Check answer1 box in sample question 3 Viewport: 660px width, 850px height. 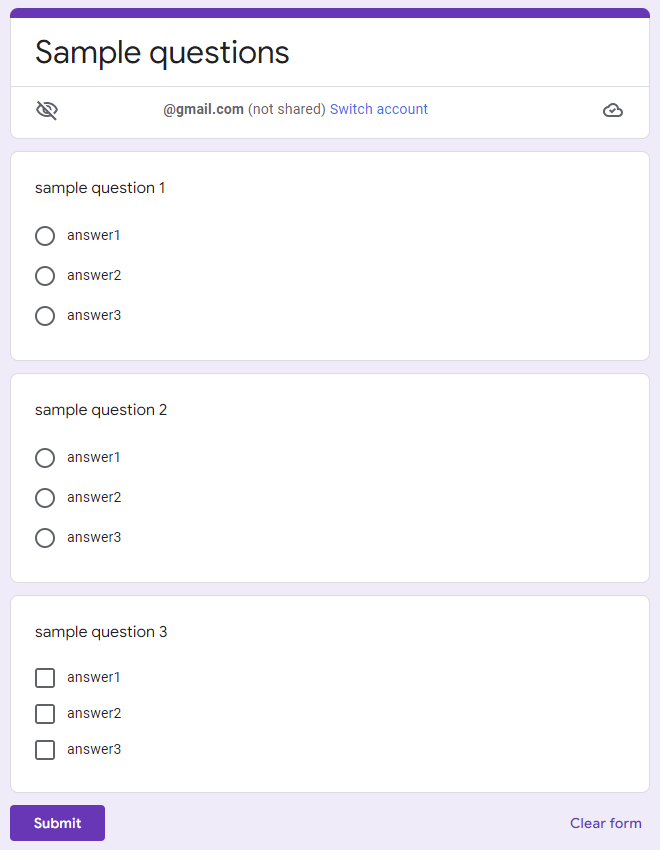(x=45, y=678)
